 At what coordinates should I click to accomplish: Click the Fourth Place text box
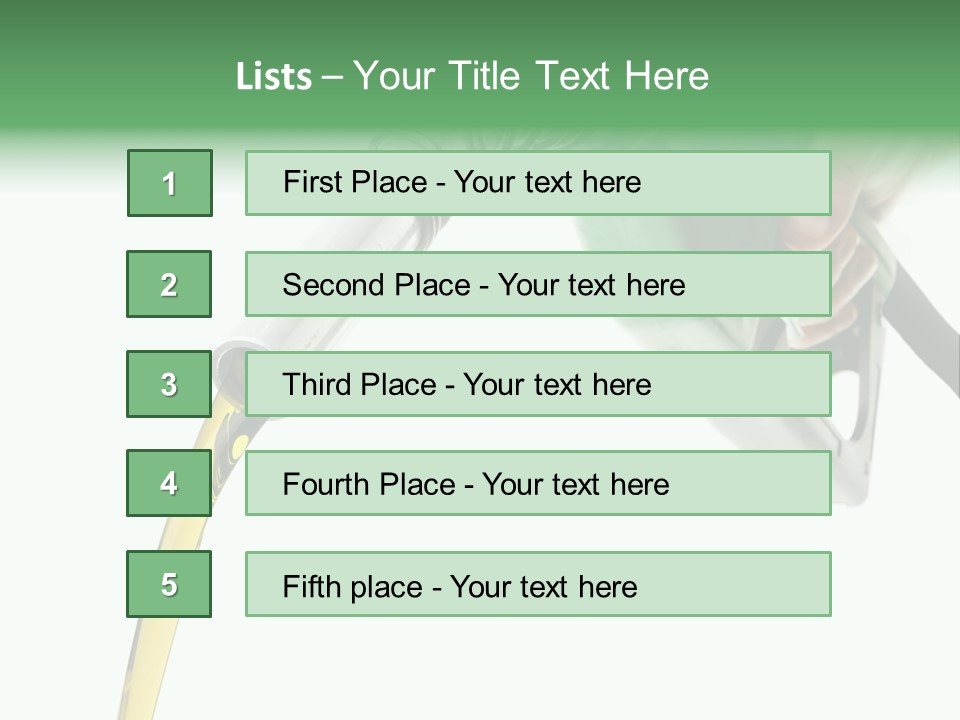[538, 483]
